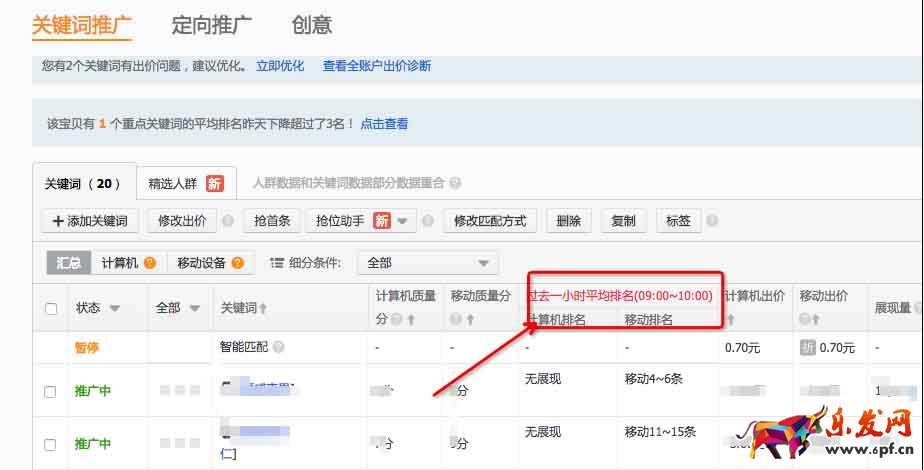Click the sort arrow next to 关键词 header

click(x=264, y=309)
